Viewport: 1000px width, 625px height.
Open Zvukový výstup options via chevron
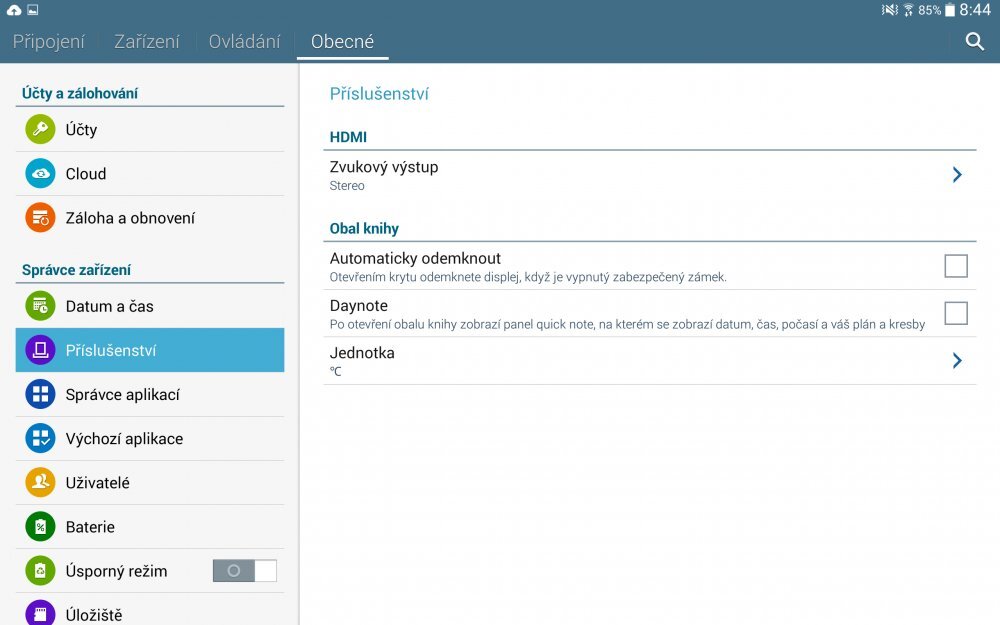coord(957,175)
